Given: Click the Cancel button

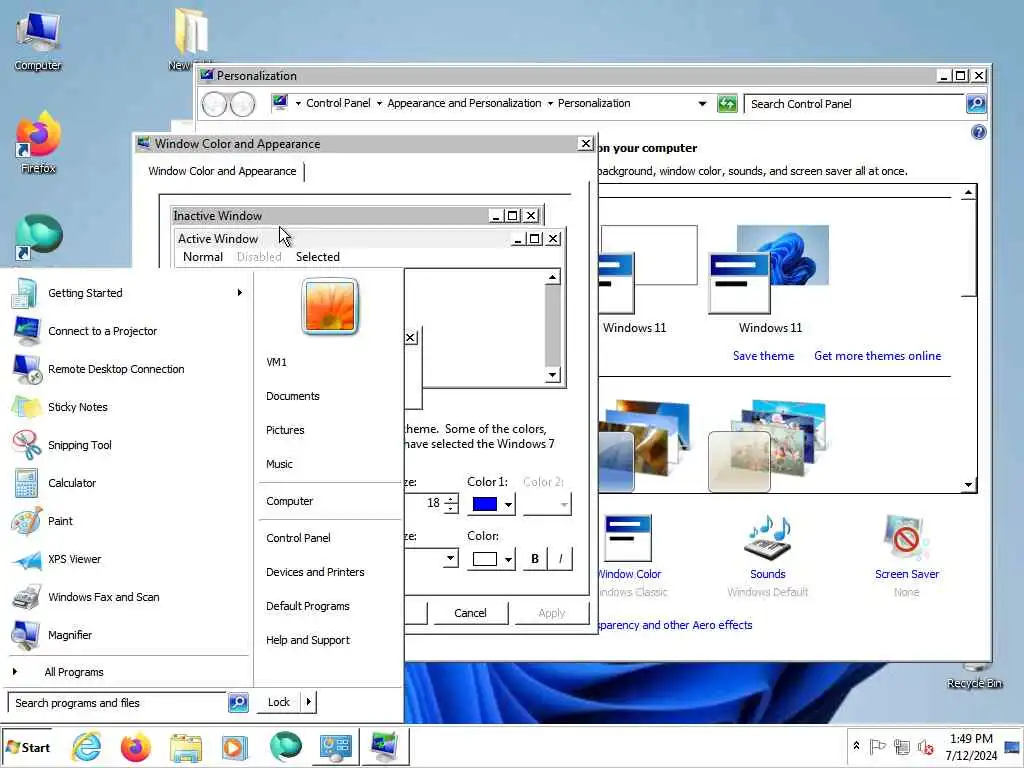Looking at the screenshot, I should coord(470,613).
